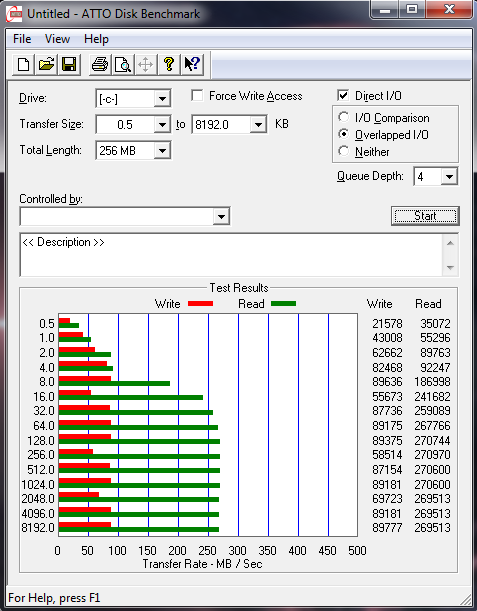This screenshot has width=477, height=611.
Task: Open the Controlled by combo box
Action: click(x=125, y=216)
